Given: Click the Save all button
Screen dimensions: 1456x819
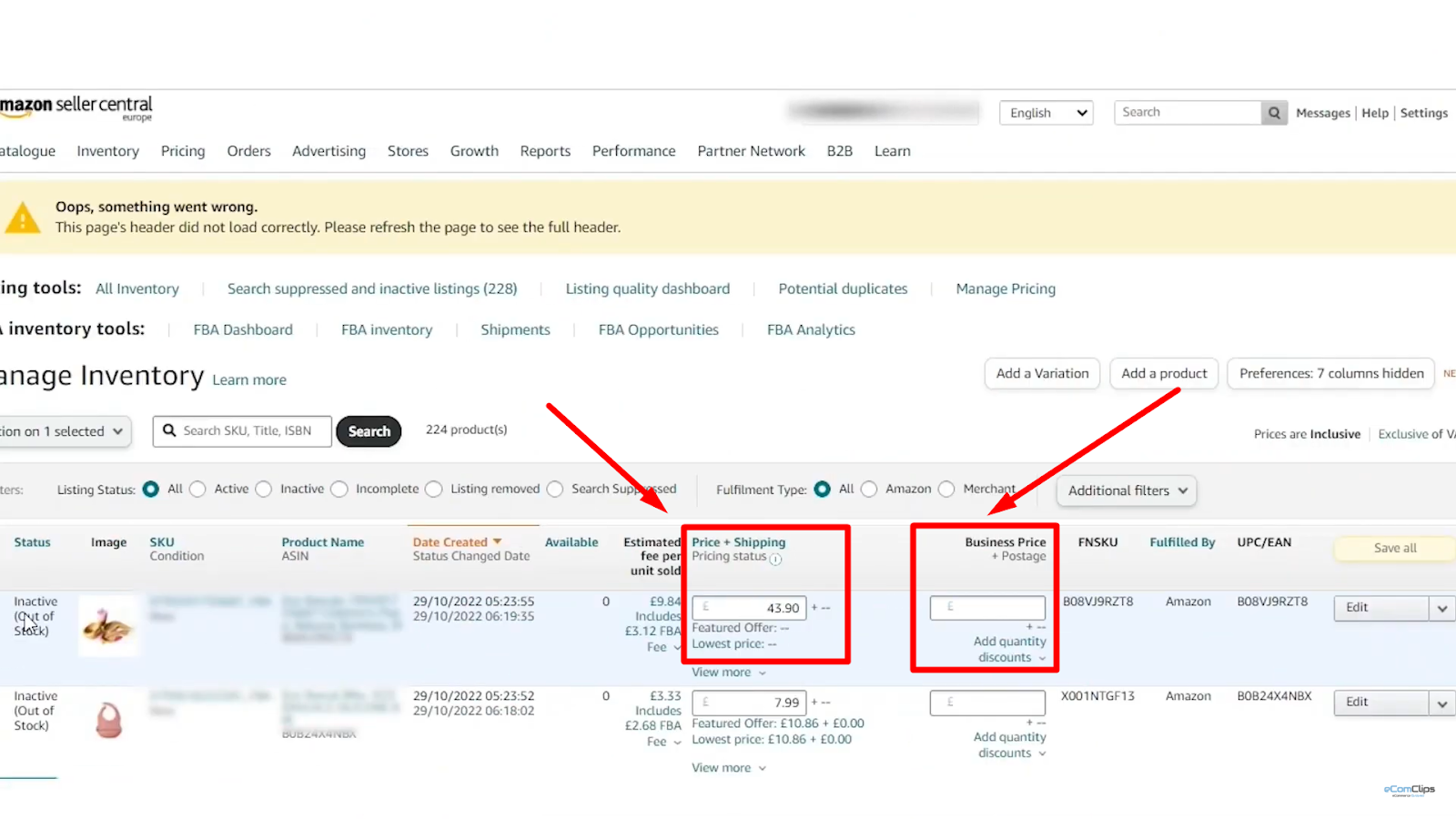Looking at the screenshot, I should [x=1395, y=549].
